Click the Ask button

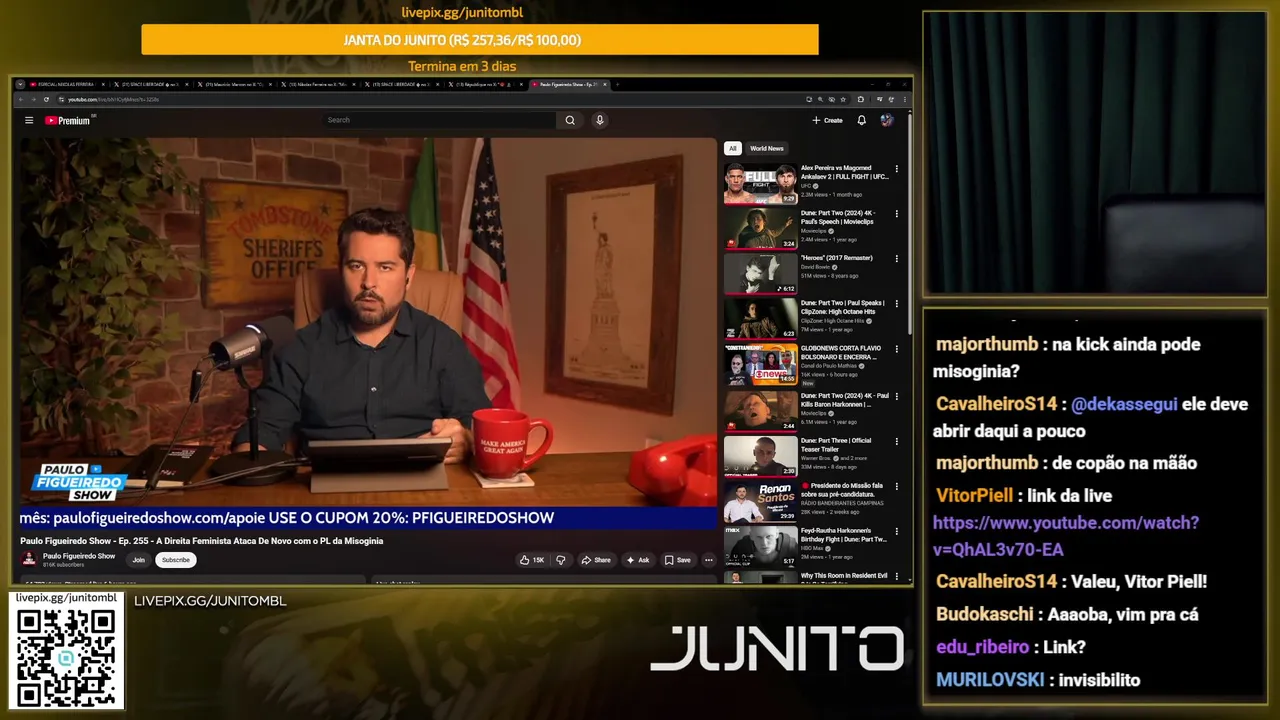click(x=638, y=560)
